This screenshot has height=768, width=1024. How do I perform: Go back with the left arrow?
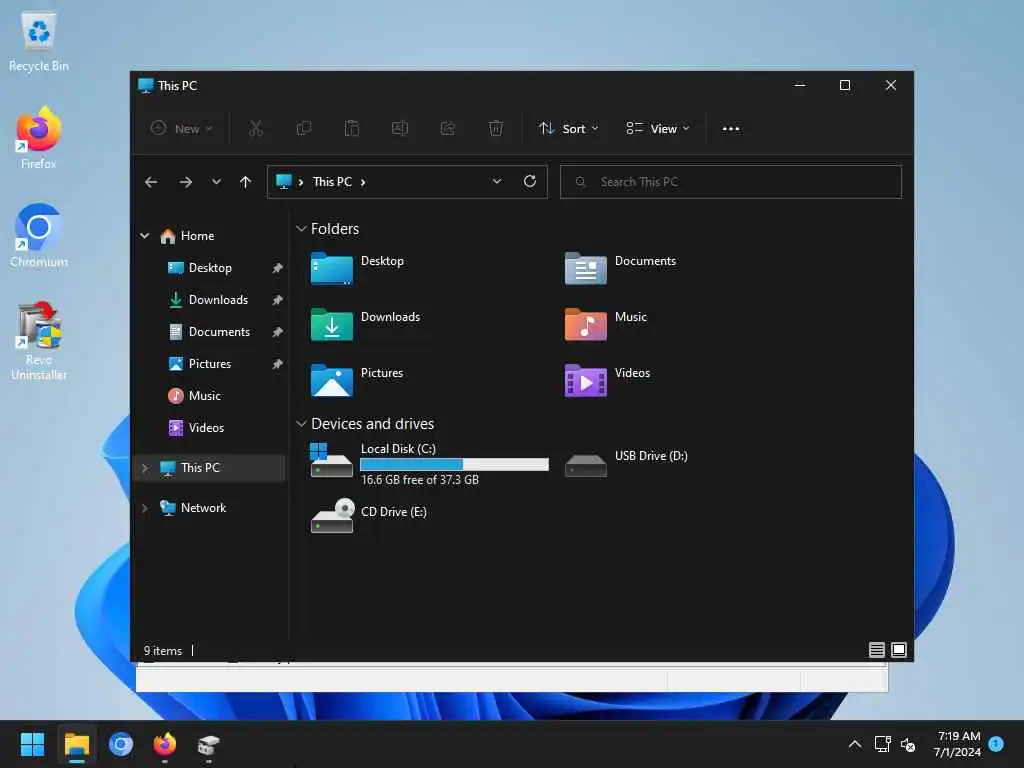[x=151, y=182]
